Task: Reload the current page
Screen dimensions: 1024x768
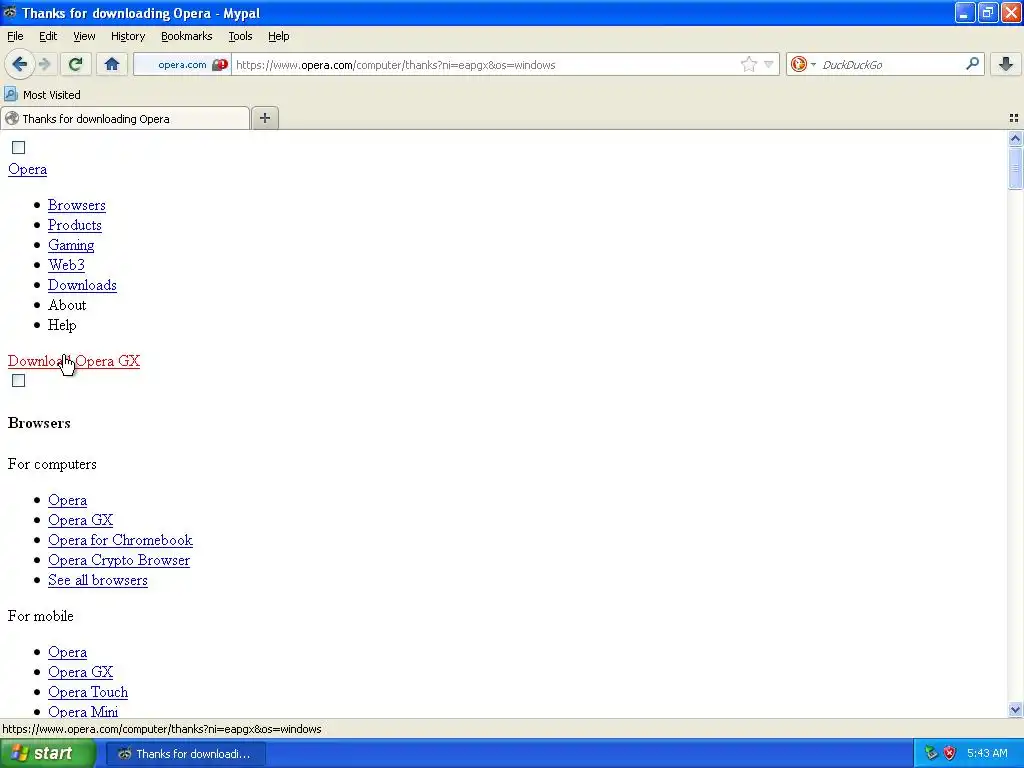Action: pyautogui.click(x=76, y=64)
